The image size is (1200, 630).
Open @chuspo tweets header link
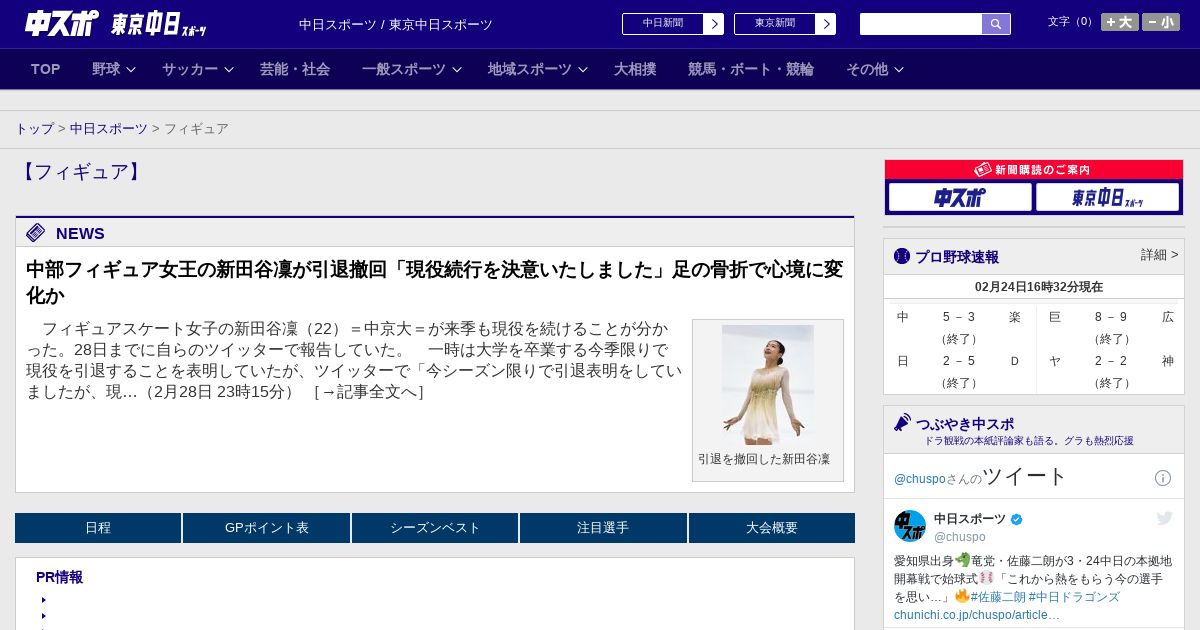pos(981,476)
